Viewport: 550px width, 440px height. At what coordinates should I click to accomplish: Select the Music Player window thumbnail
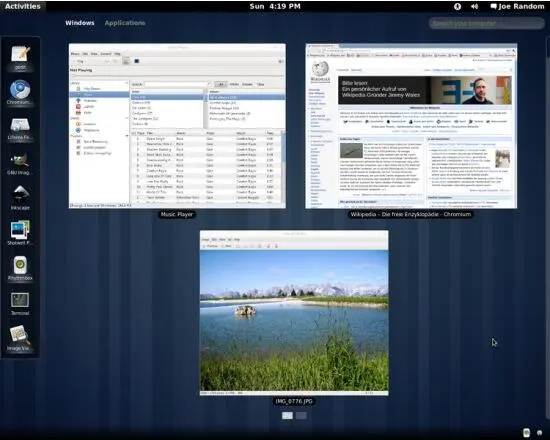coord(177,126)
